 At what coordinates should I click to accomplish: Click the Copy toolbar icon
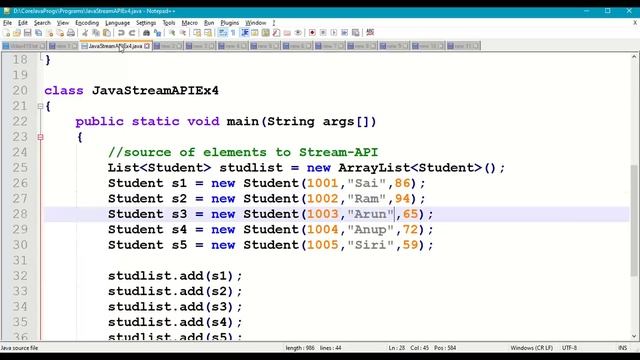pyautogui.click(x=96, y=32)
